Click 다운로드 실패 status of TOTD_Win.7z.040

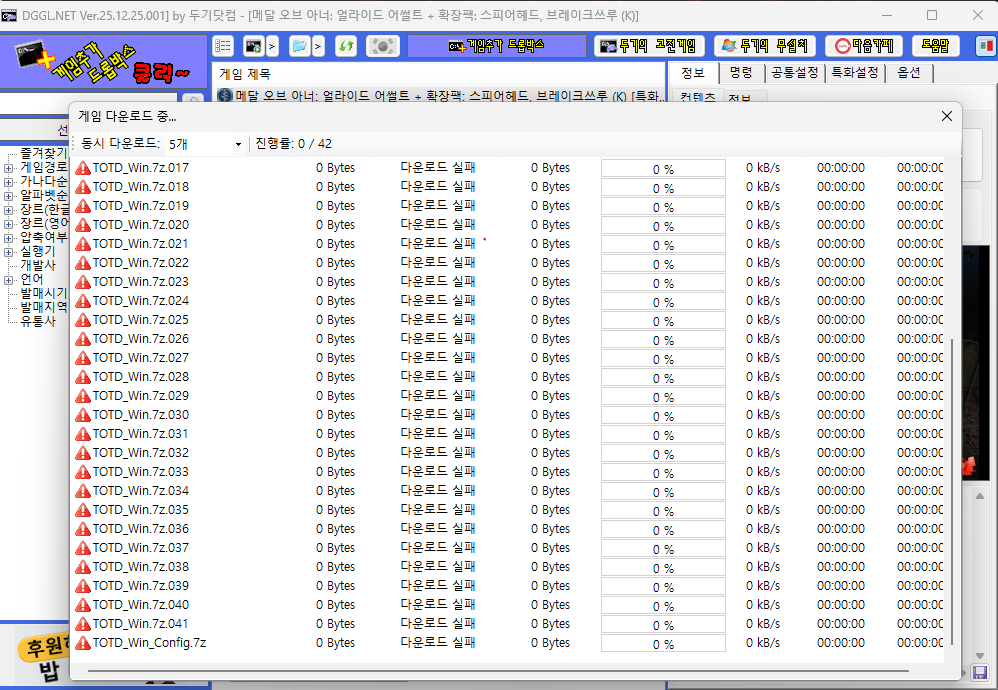pyautogui.click(x=438, y=604)
